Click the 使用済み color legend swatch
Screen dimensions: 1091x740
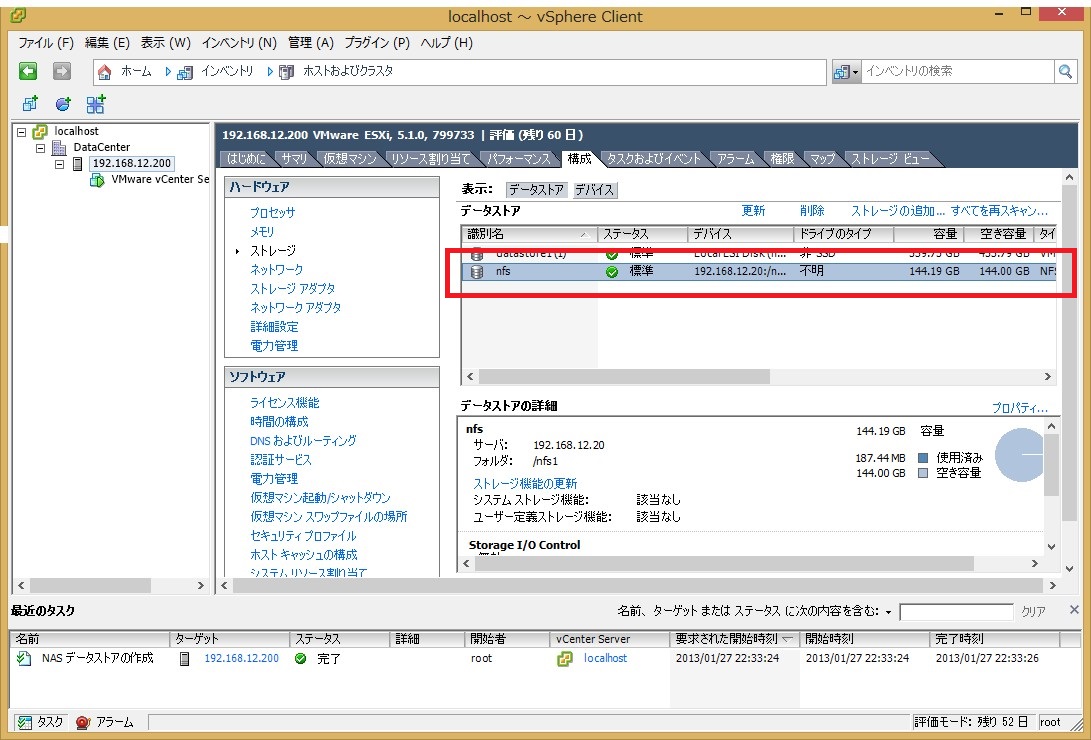(x=923, y=458)
